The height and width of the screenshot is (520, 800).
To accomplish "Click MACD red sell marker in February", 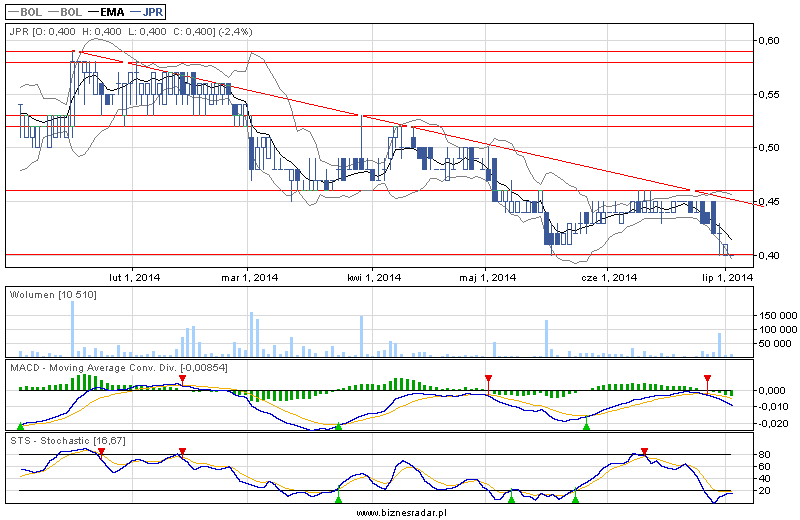I will (182, 379).
